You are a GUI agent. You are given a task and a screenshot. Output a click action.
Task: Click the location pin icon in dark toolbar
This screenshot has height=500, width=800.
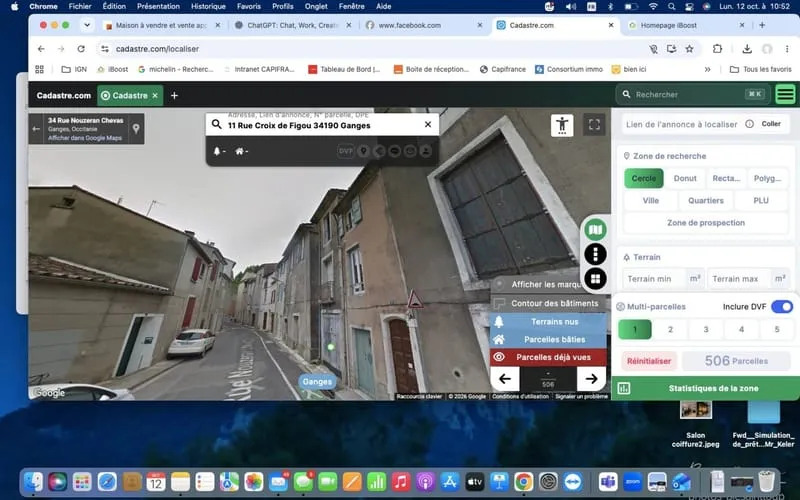(x=363, y=151)
